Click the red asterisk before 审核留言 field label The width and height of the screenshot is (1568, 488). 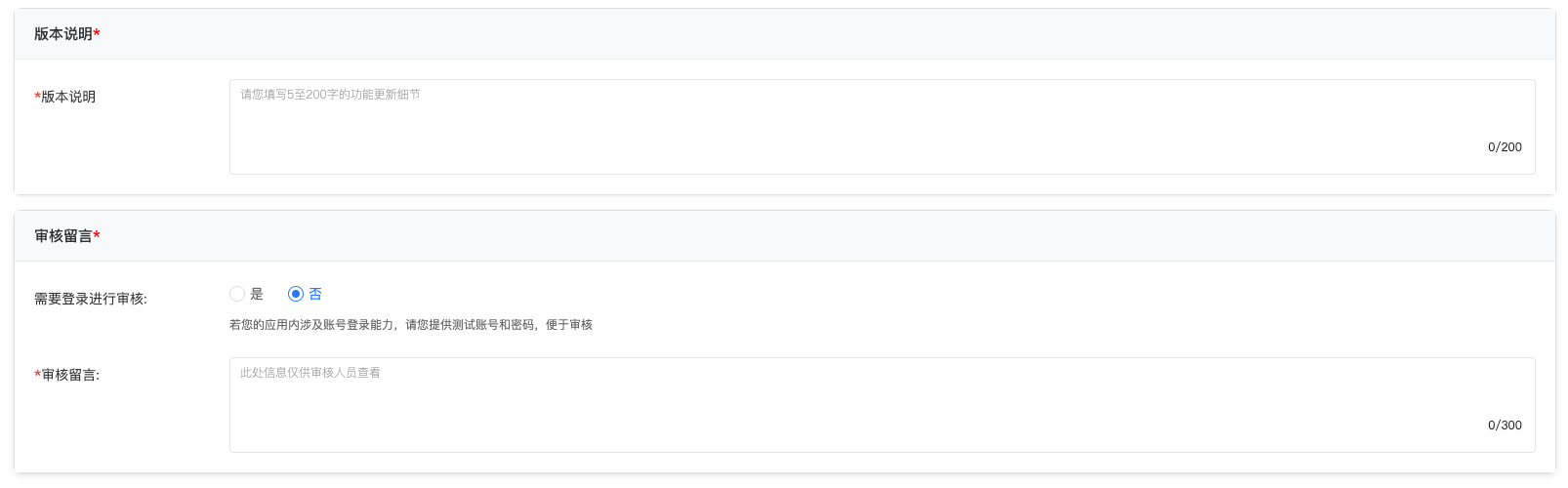tap(37, 375)
